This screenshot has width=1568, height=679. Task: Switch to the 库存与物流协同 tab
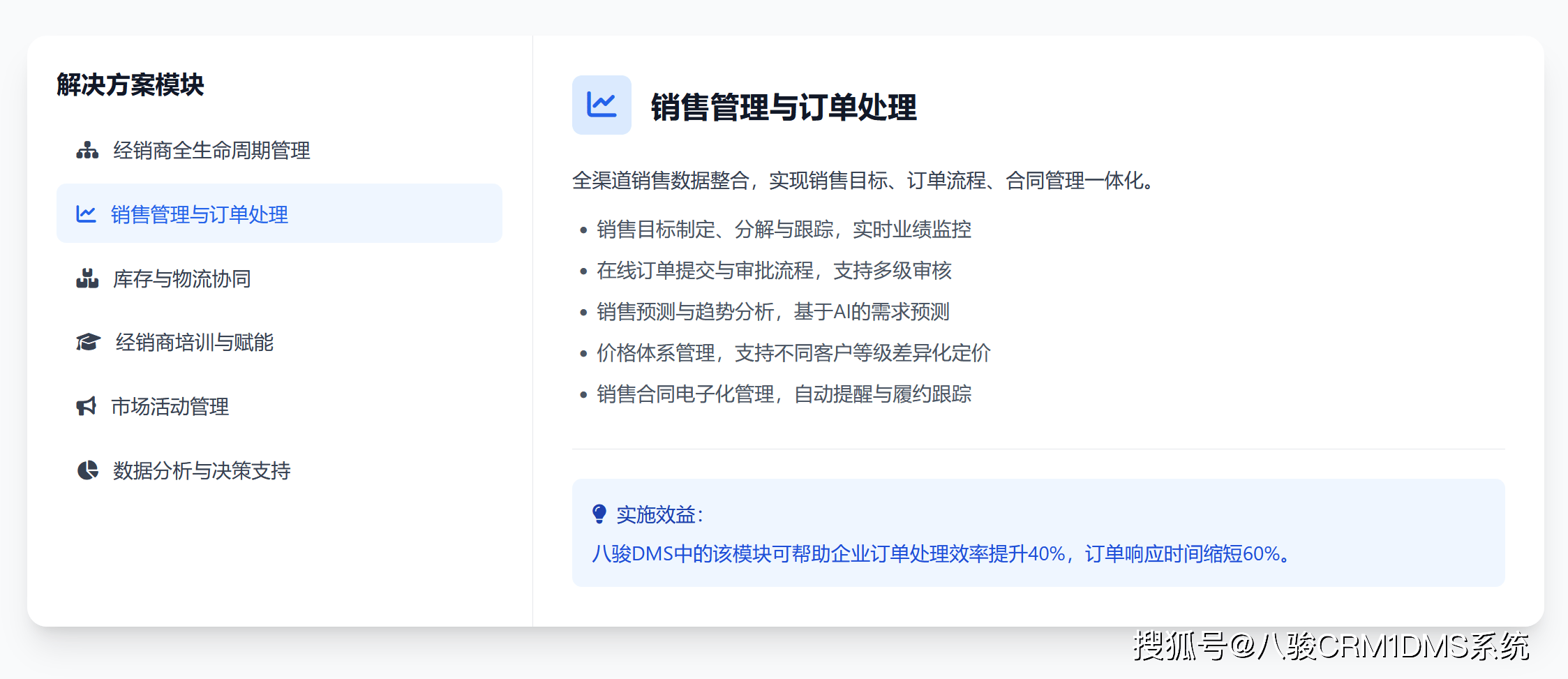(182, 278)
